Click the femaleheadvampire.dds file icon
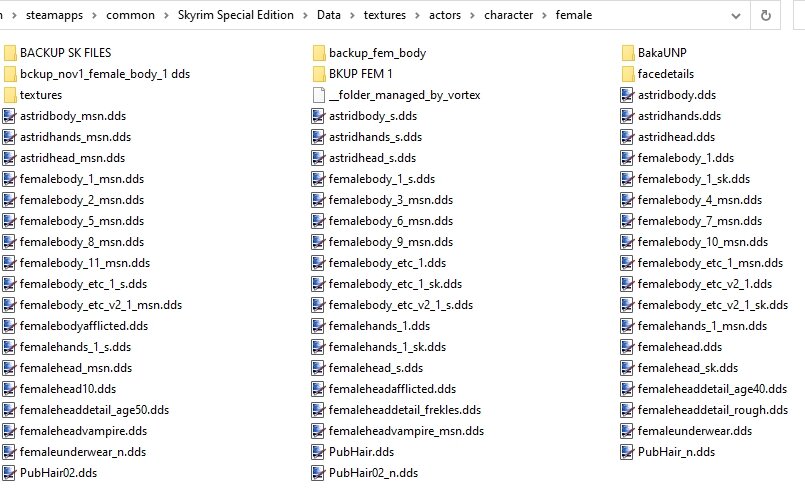 (9, 431)
